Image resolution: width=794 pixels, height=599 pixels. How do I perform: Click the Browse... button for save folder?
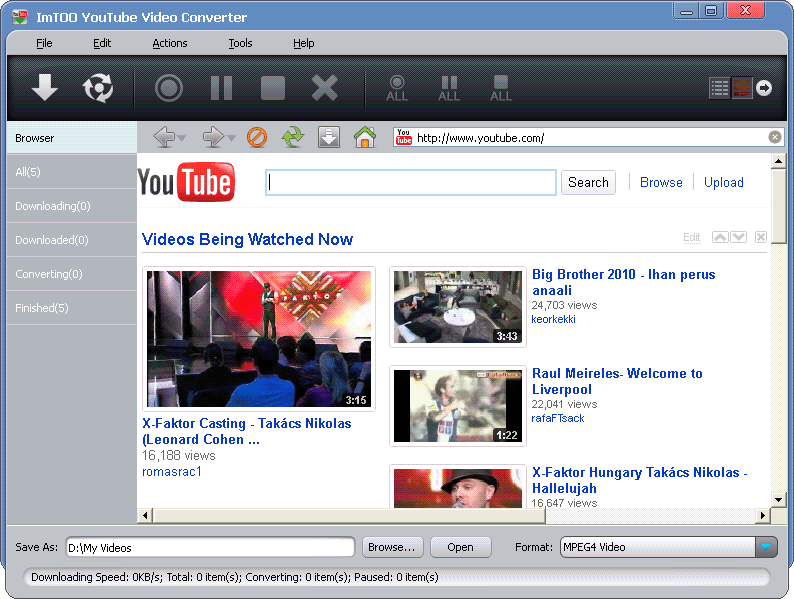(392, 547)
